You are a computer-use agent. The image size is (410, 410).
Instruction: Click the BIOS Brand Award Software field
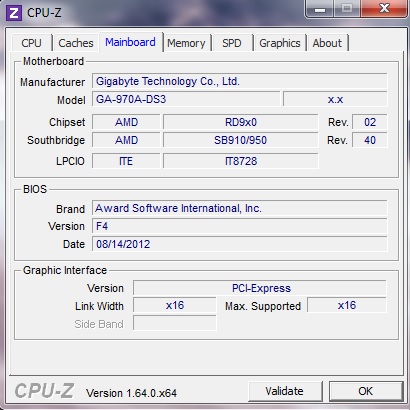click(240, 208)
